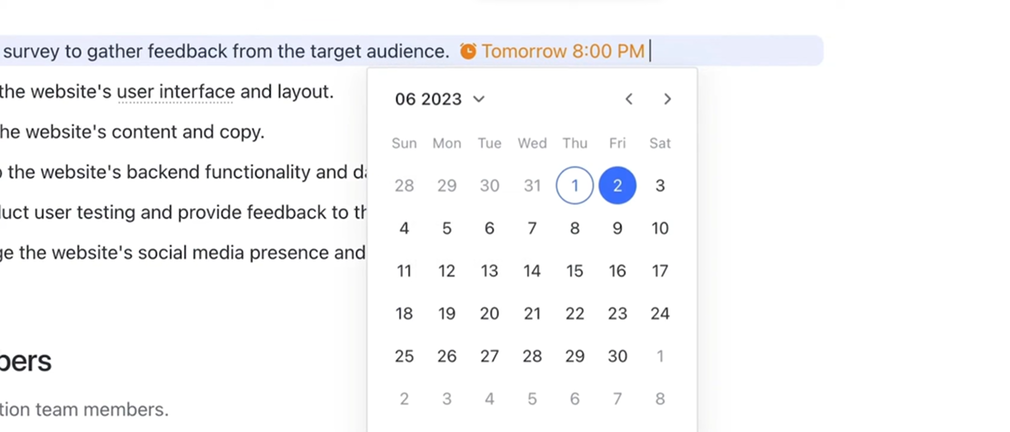Screen dimensions: 1010x432
Task: Pick July 8 in the last row
Action: [660, 400]
